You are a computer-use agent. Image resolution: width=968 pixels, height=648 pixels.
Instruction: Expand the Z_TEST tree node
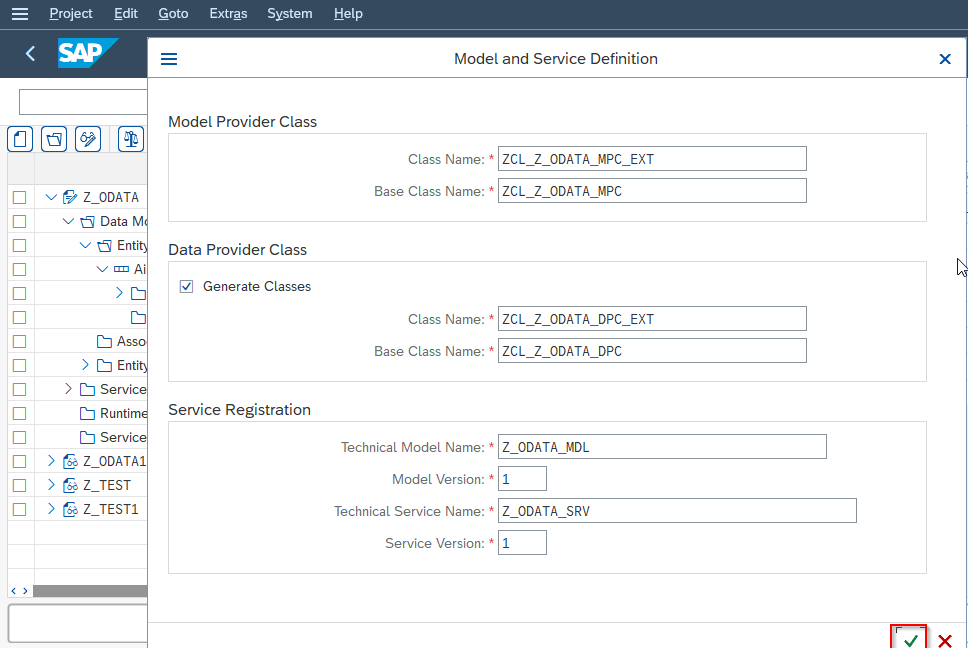pyautogui.click(x=50, y=485)
